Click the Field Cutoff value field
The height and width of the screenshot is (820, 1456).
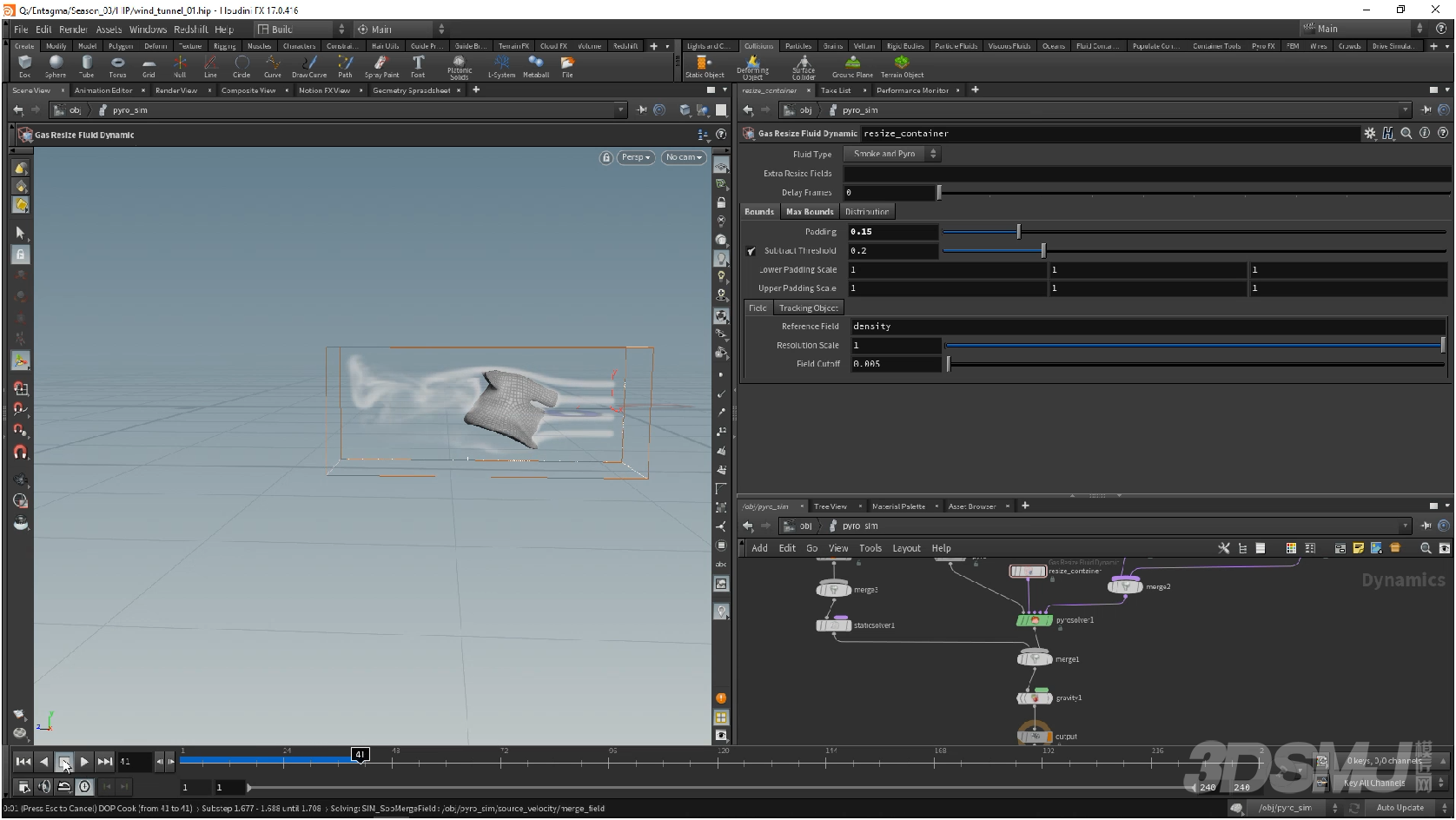(x=895, y=364)
